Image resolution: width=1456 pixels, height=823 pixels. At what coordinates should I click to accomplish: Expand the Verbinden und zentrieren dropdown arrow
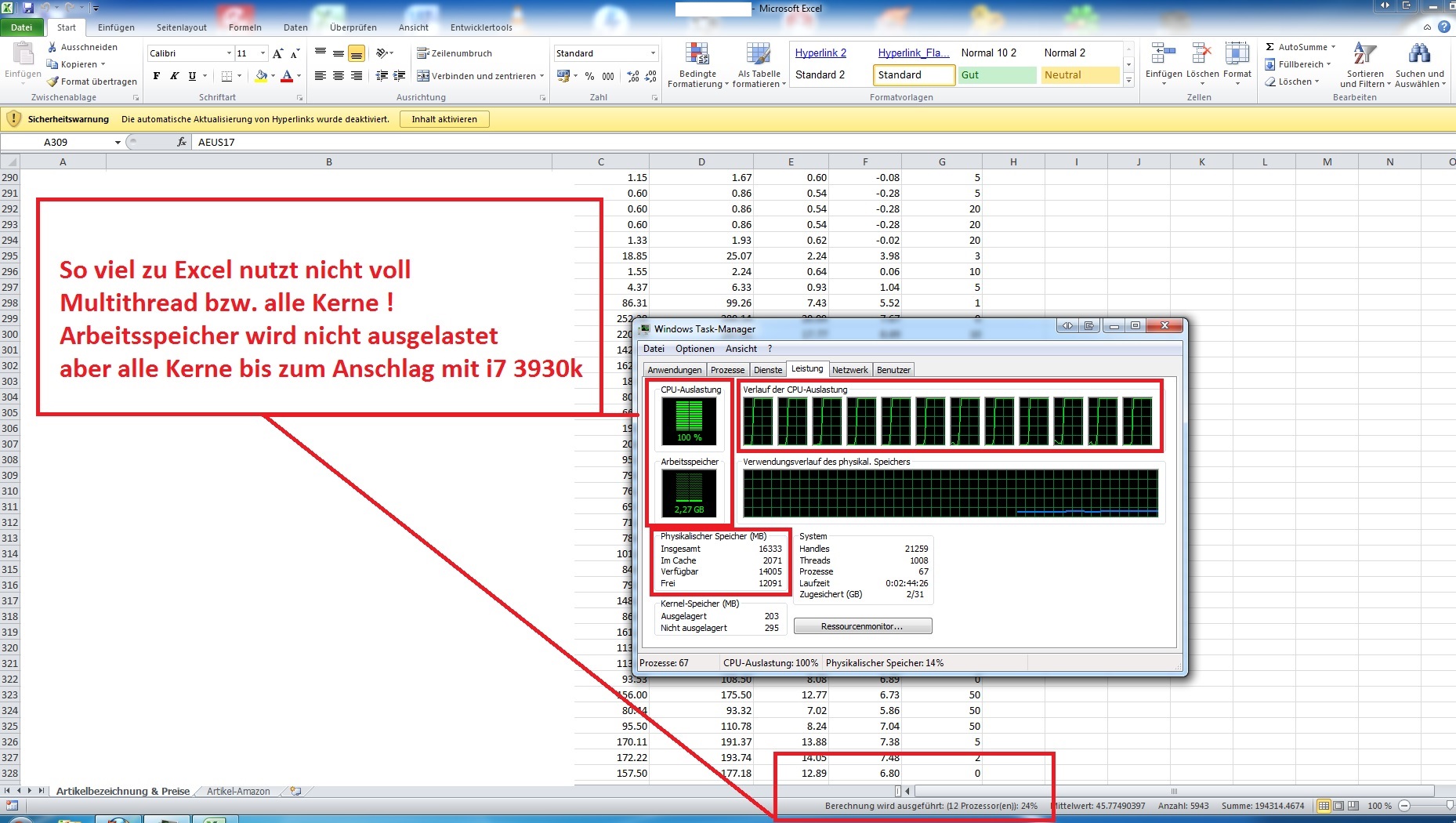coord(541,76)
